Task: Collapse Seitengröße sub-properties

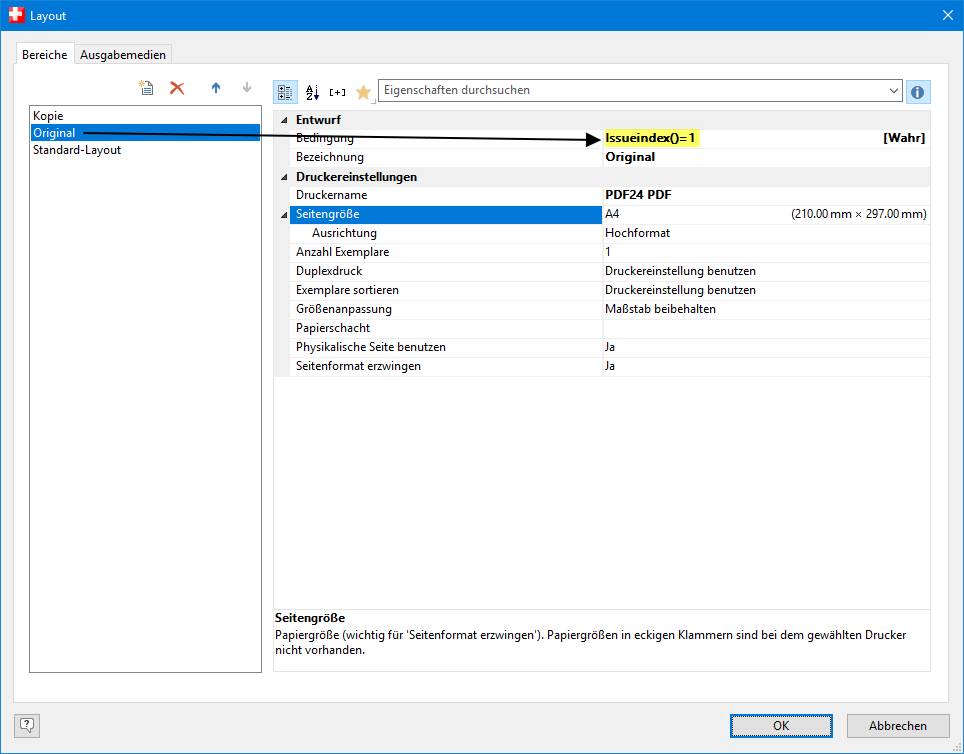Action: click(x=283, y=215)
